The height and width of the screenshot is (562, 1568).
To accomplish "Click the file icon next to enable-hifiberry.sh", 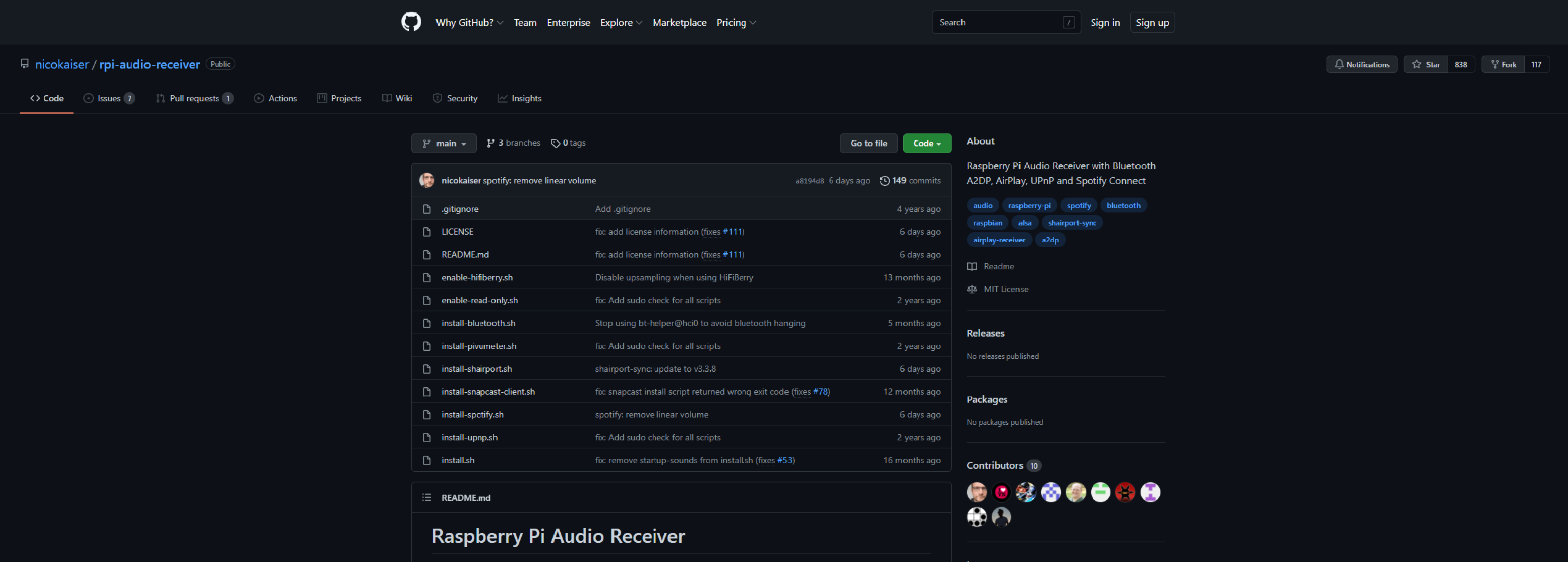I will pyautogui.click(x=427, y=277).
